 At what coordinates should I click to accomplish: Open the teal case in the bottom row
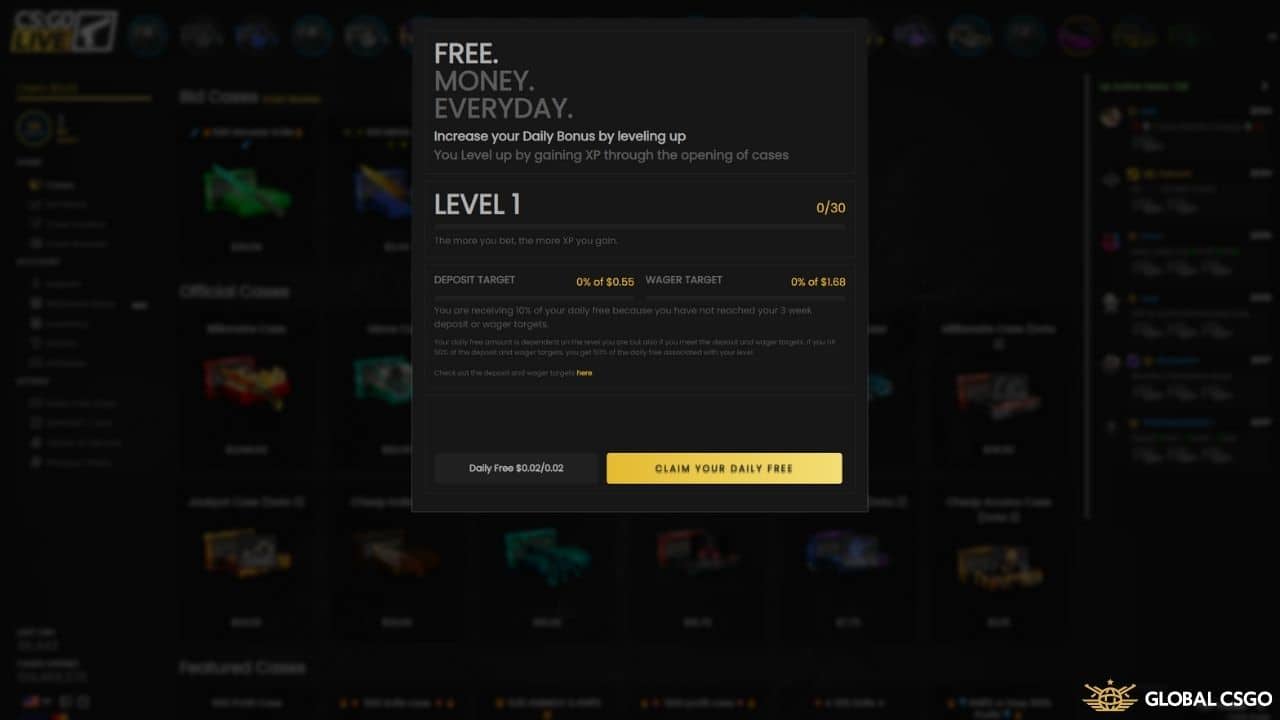tap(547, 555)
